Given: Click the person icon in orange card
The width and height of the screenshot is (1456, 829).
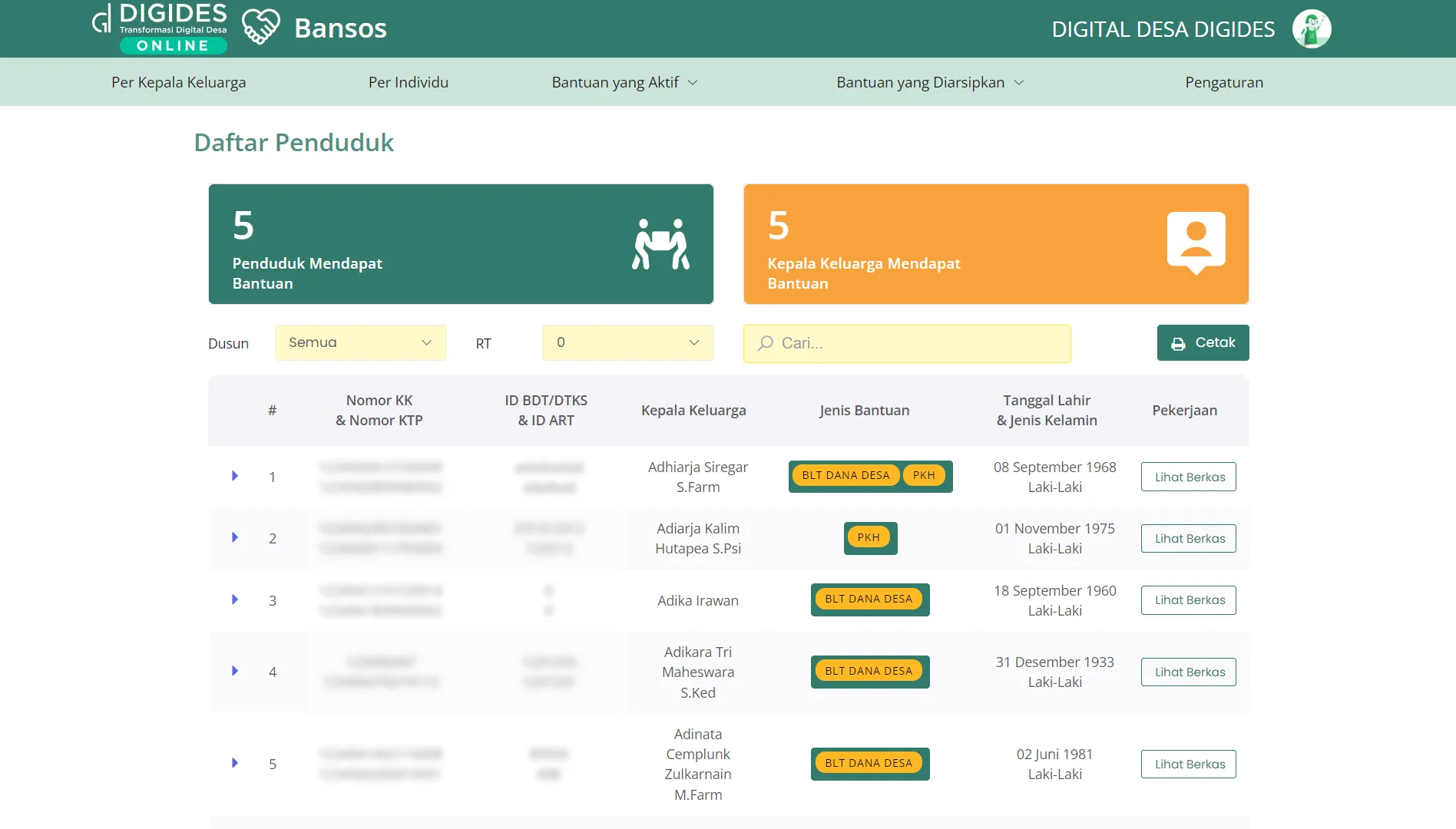Looking at the screenshot, I should tap(1196, 242).
